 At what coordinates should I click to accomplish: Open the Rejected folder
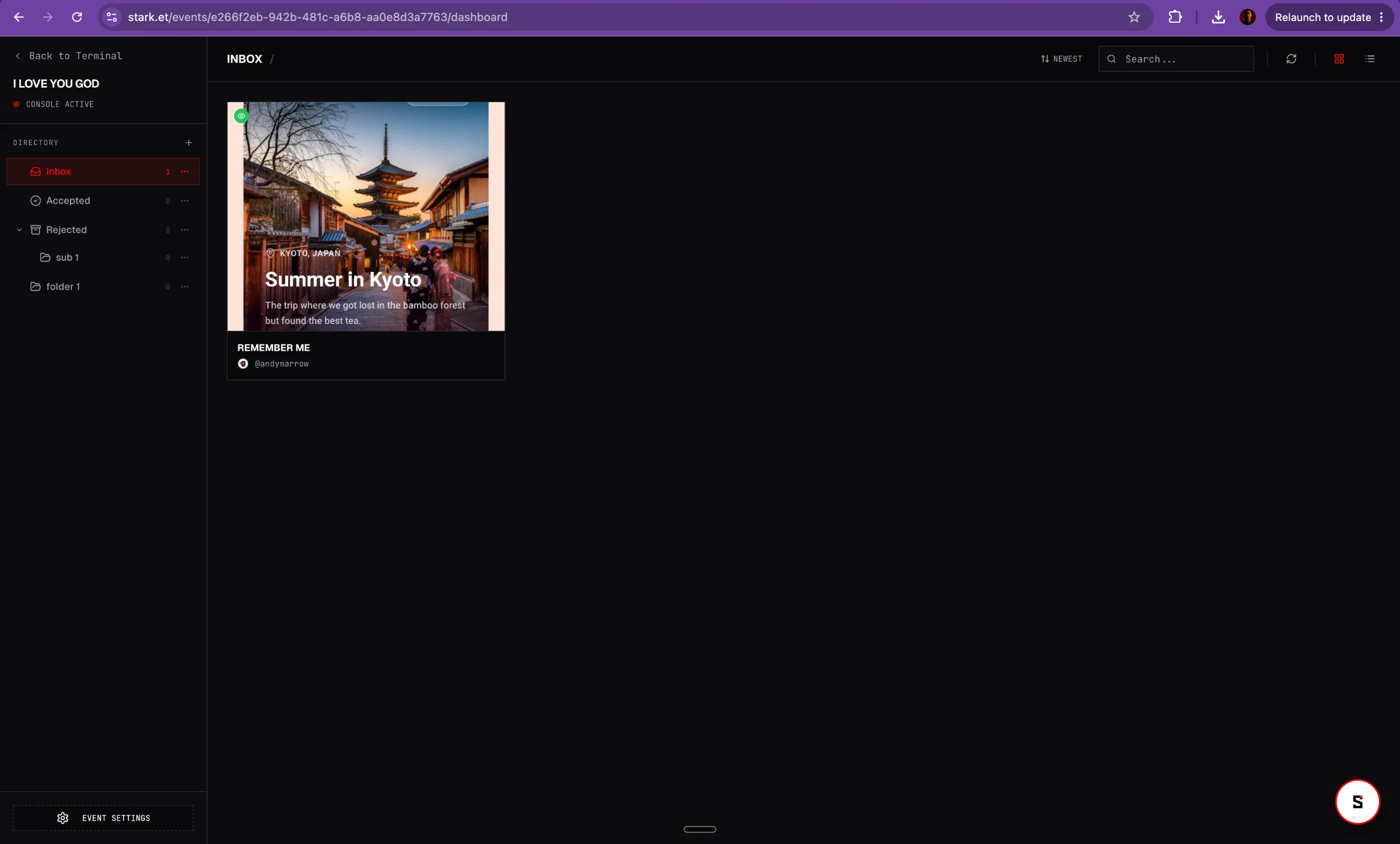(103, 230)
